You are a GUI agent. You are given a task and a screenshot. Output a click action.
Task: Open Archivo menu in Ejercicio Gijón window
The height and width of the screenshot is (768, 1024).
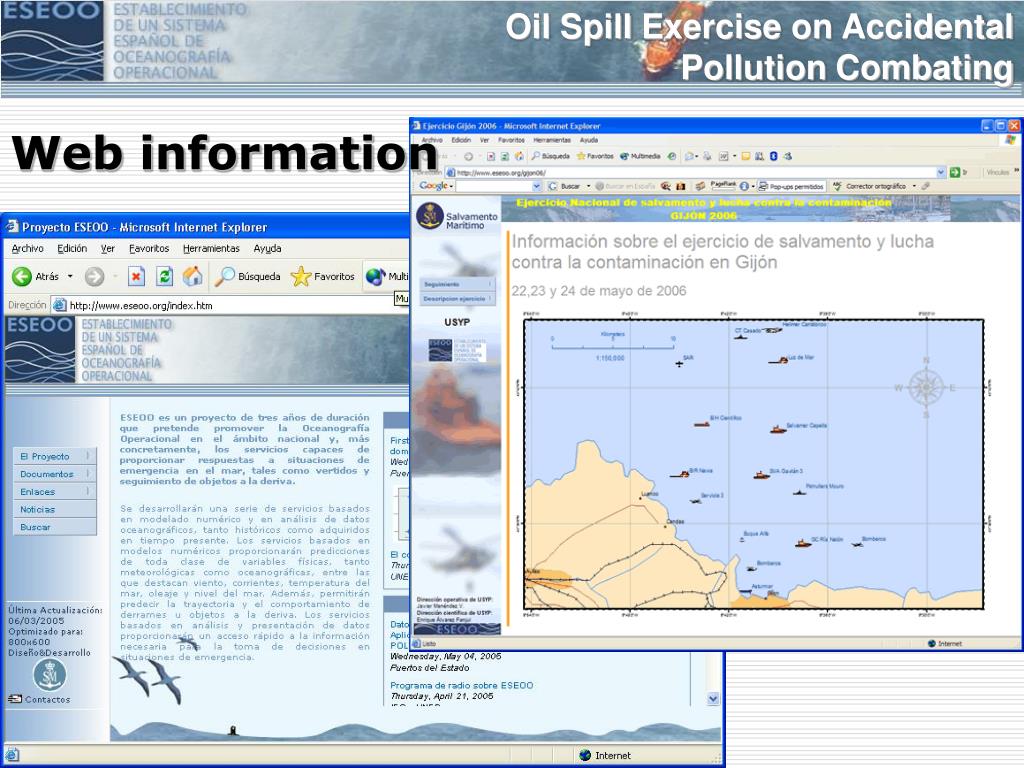pos(432,140)
